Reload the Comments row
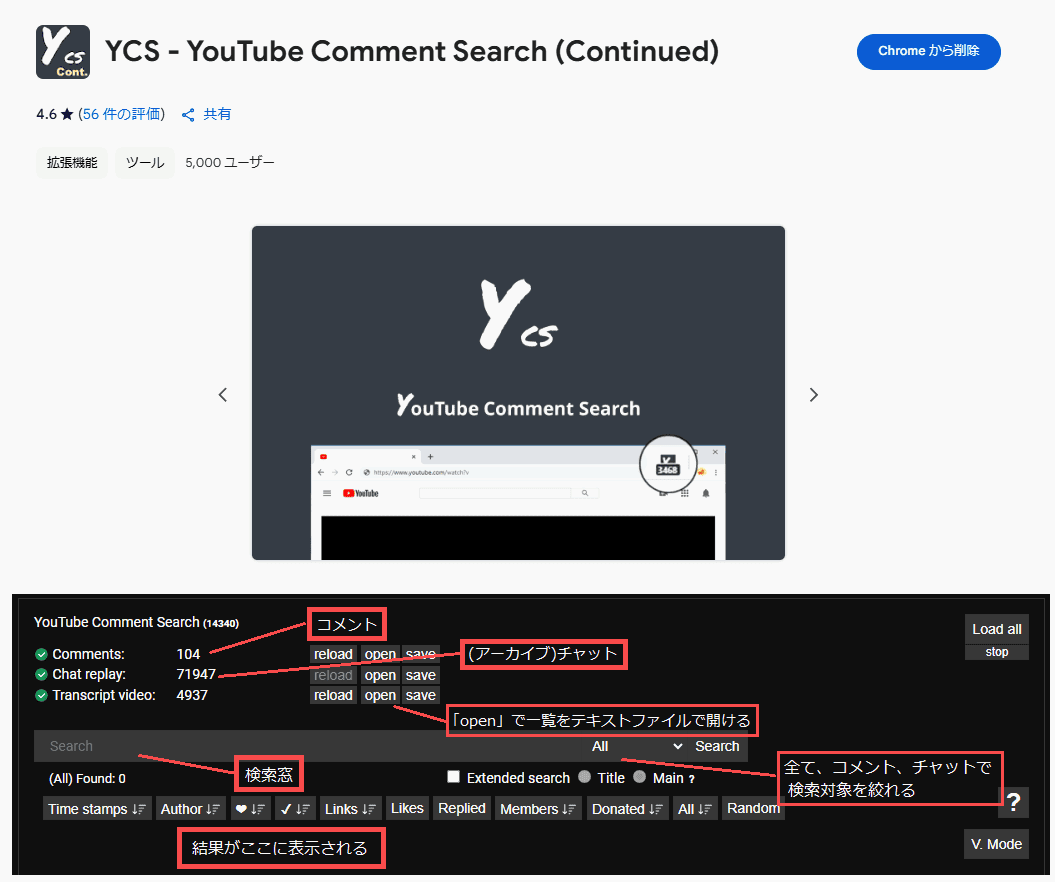The width and height of the screenshot is (1055, 882). [333, 654]
